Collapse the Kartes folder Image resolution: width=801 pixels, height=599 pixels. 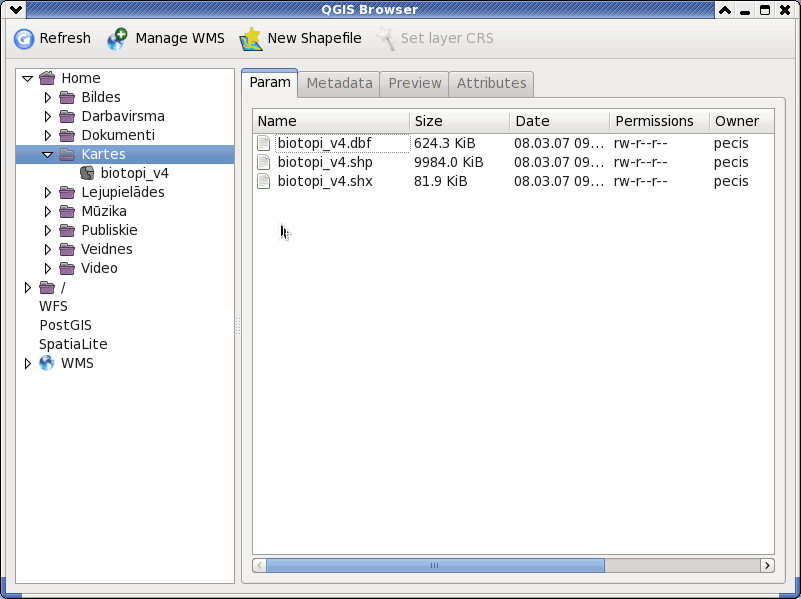[x=48, y=154]
